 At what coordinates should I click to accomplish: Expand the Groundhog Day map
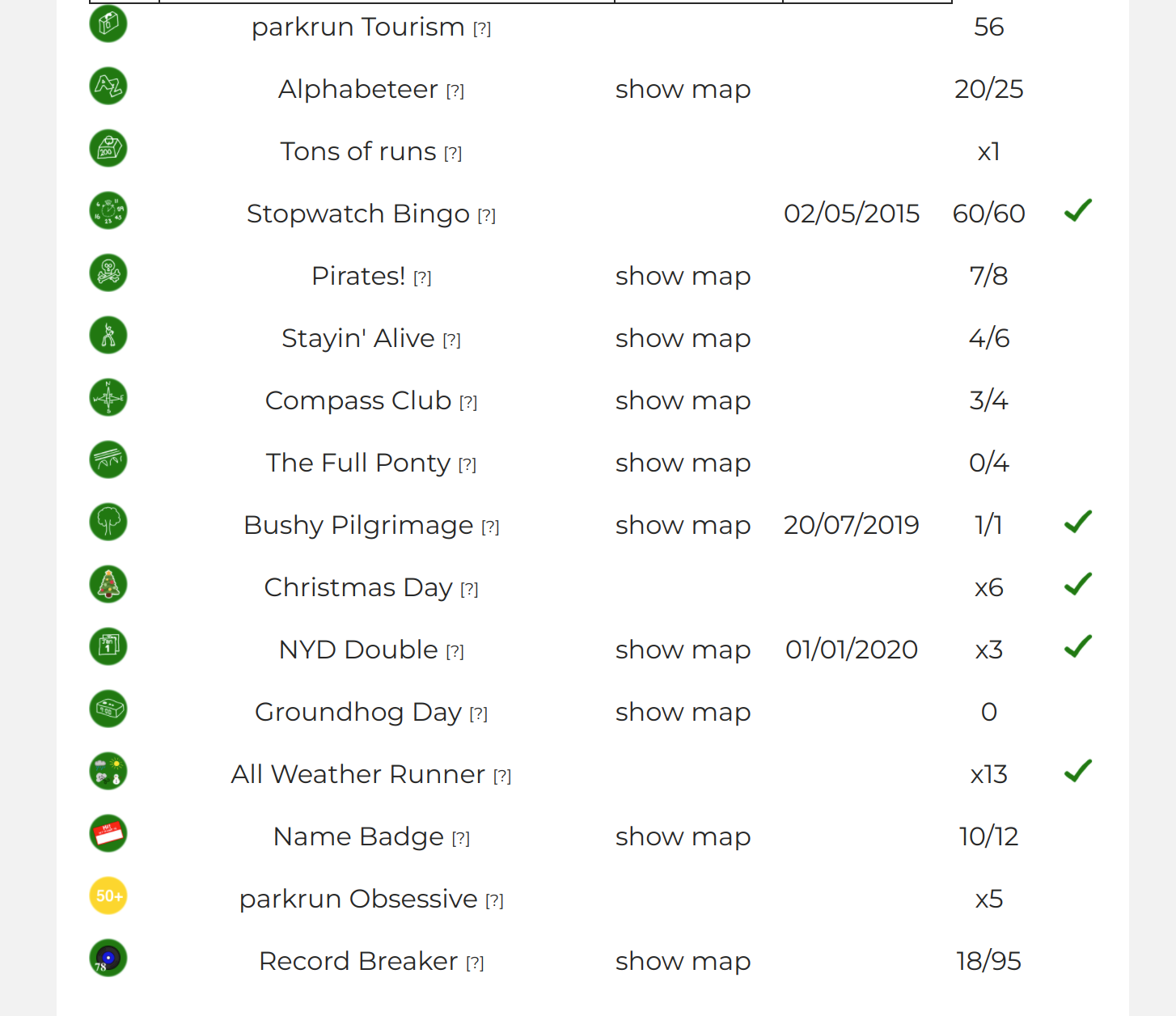click(683, 712)
